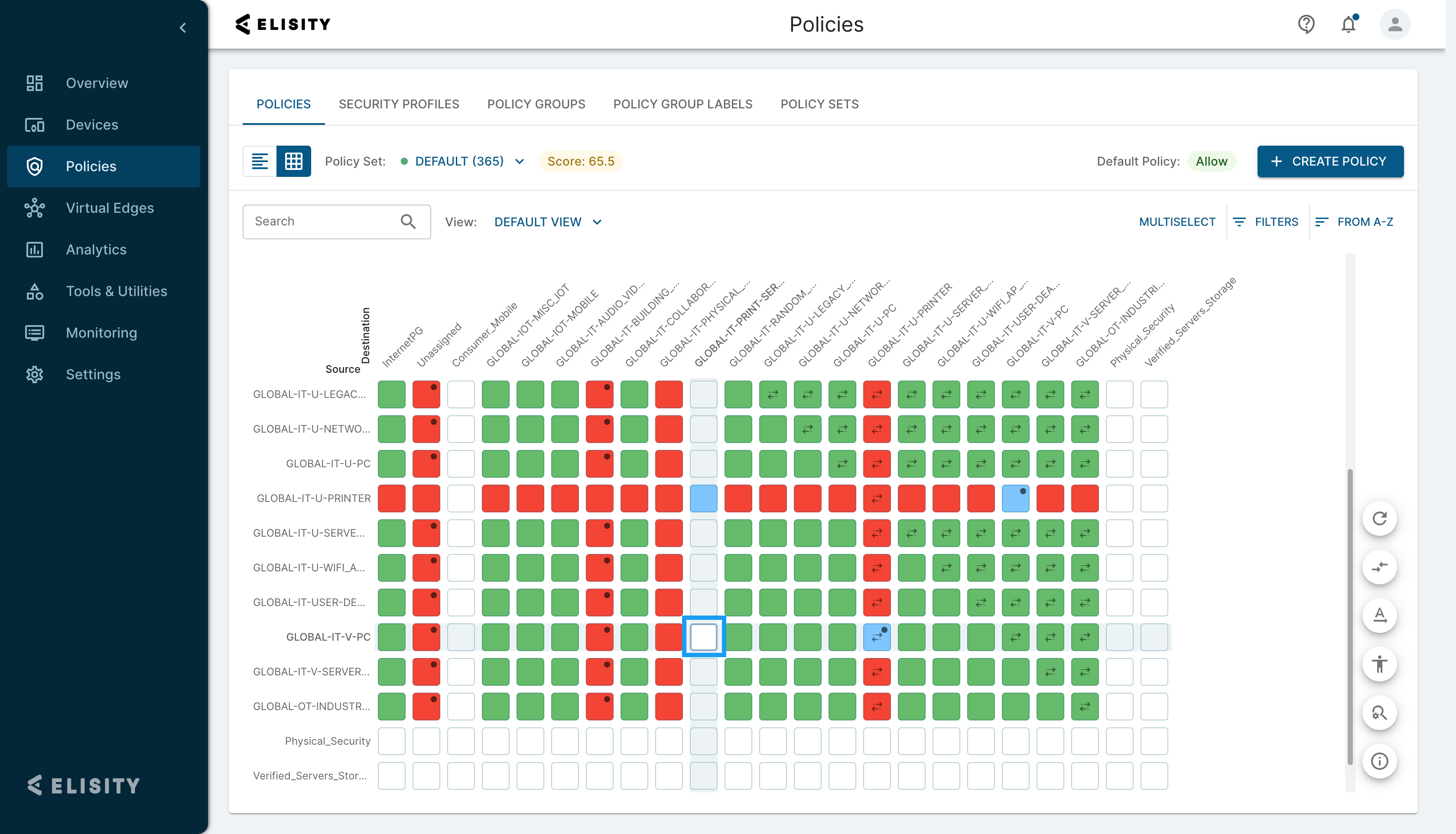
Task: Open the help question mark icon
Action: coord(1306,24)
